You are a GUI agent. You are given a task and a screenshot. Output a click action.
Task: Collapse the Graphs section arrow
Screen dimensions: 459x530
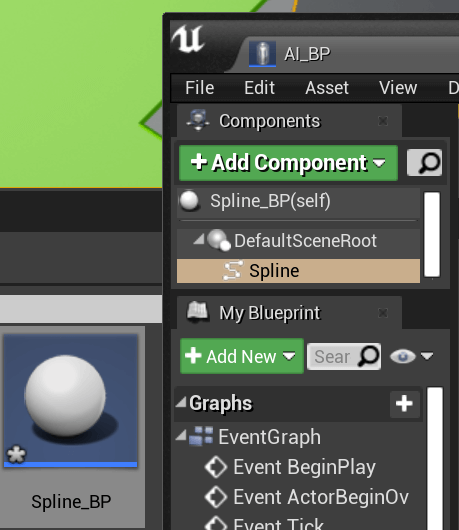[x=181, y=402]
